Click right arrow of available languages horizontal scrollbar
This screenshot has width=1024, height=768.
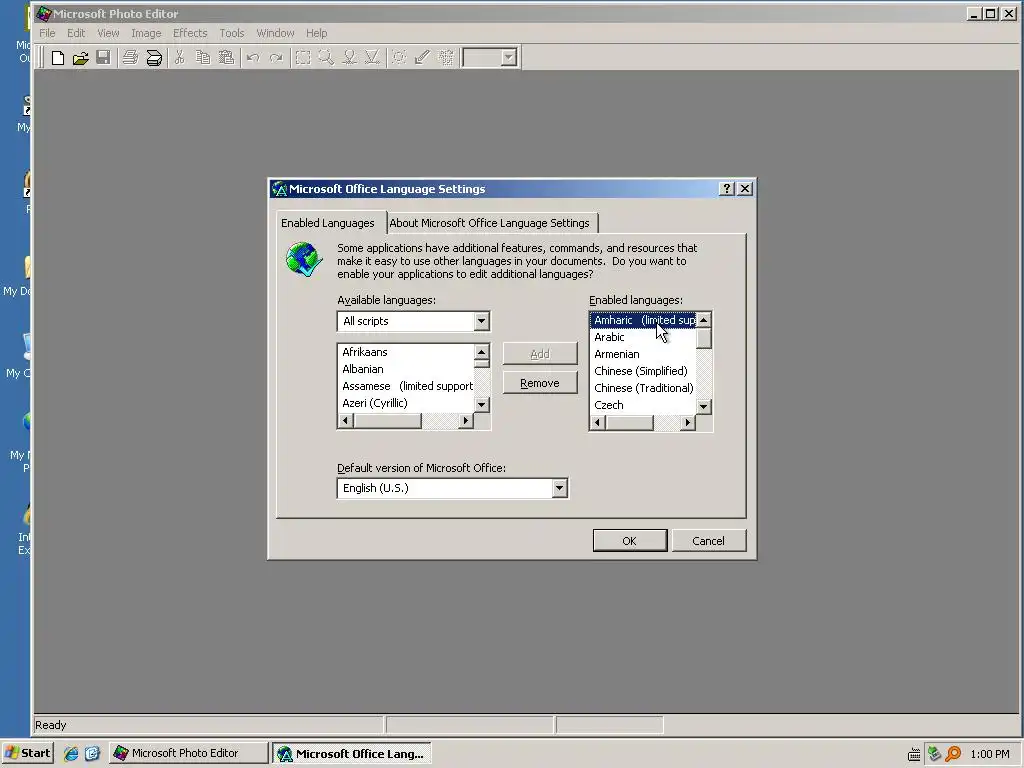(465, 421)
